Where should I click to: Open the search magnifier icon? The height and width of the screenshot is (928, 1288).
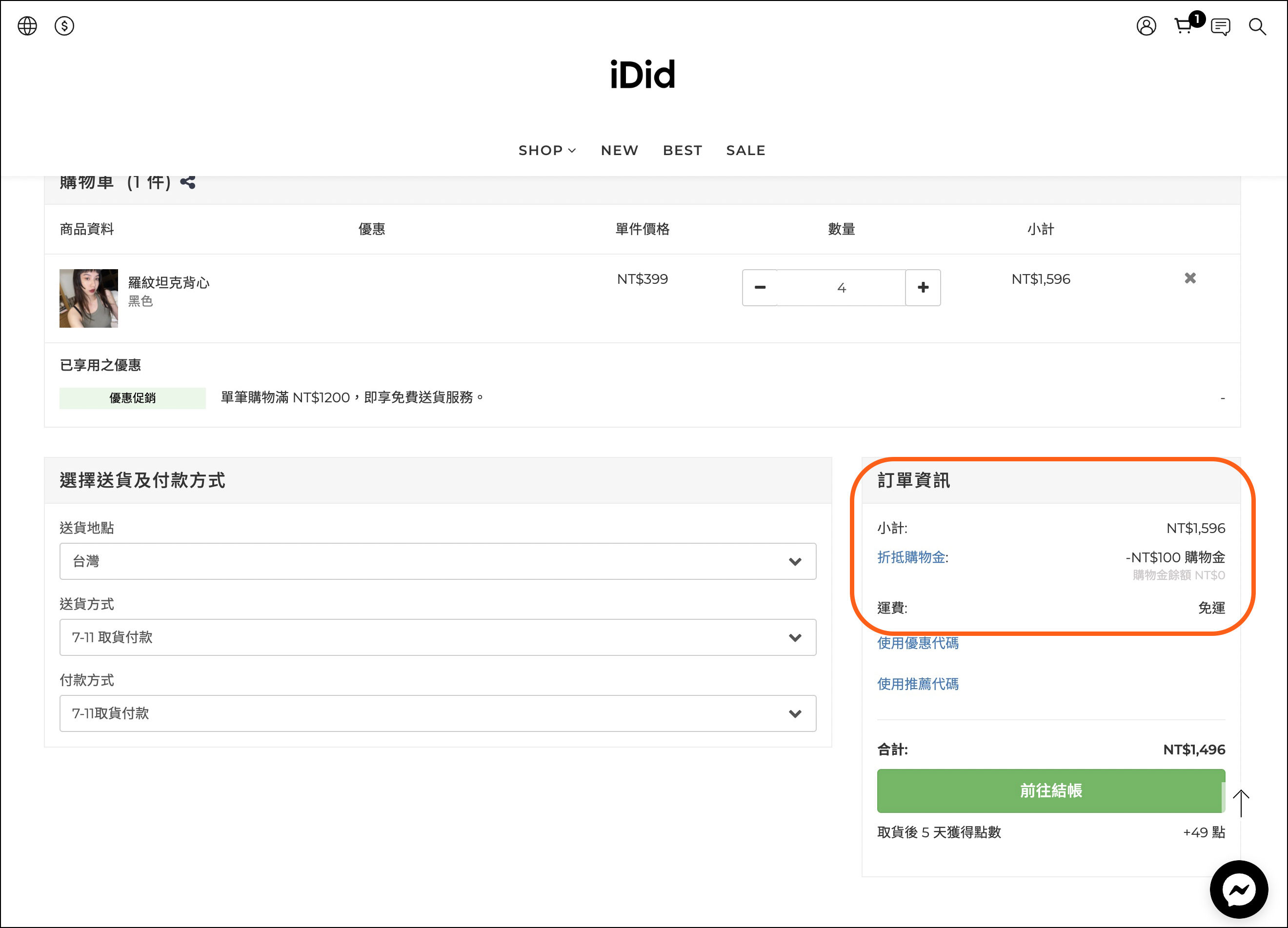click(1257, 27)
